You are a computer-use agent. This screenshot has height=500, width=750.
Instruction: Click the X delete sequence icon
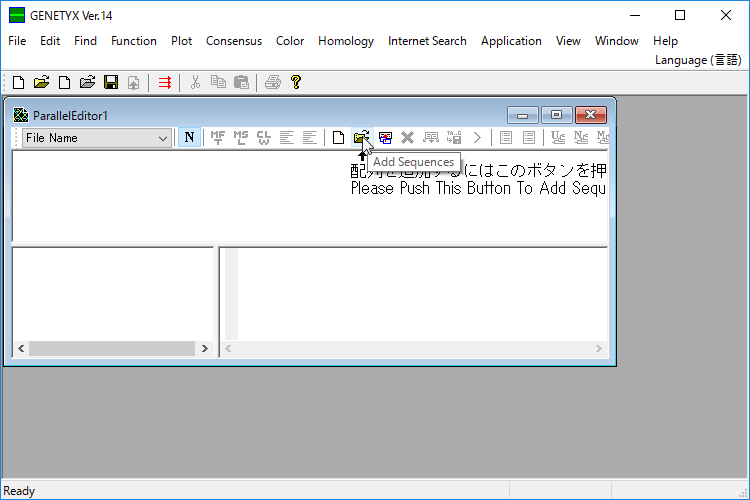click(408, 138)
